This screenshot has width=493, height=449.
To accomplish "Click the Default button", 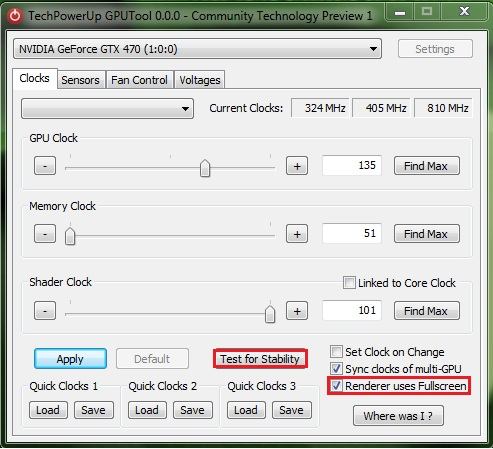I will (152, 359).
